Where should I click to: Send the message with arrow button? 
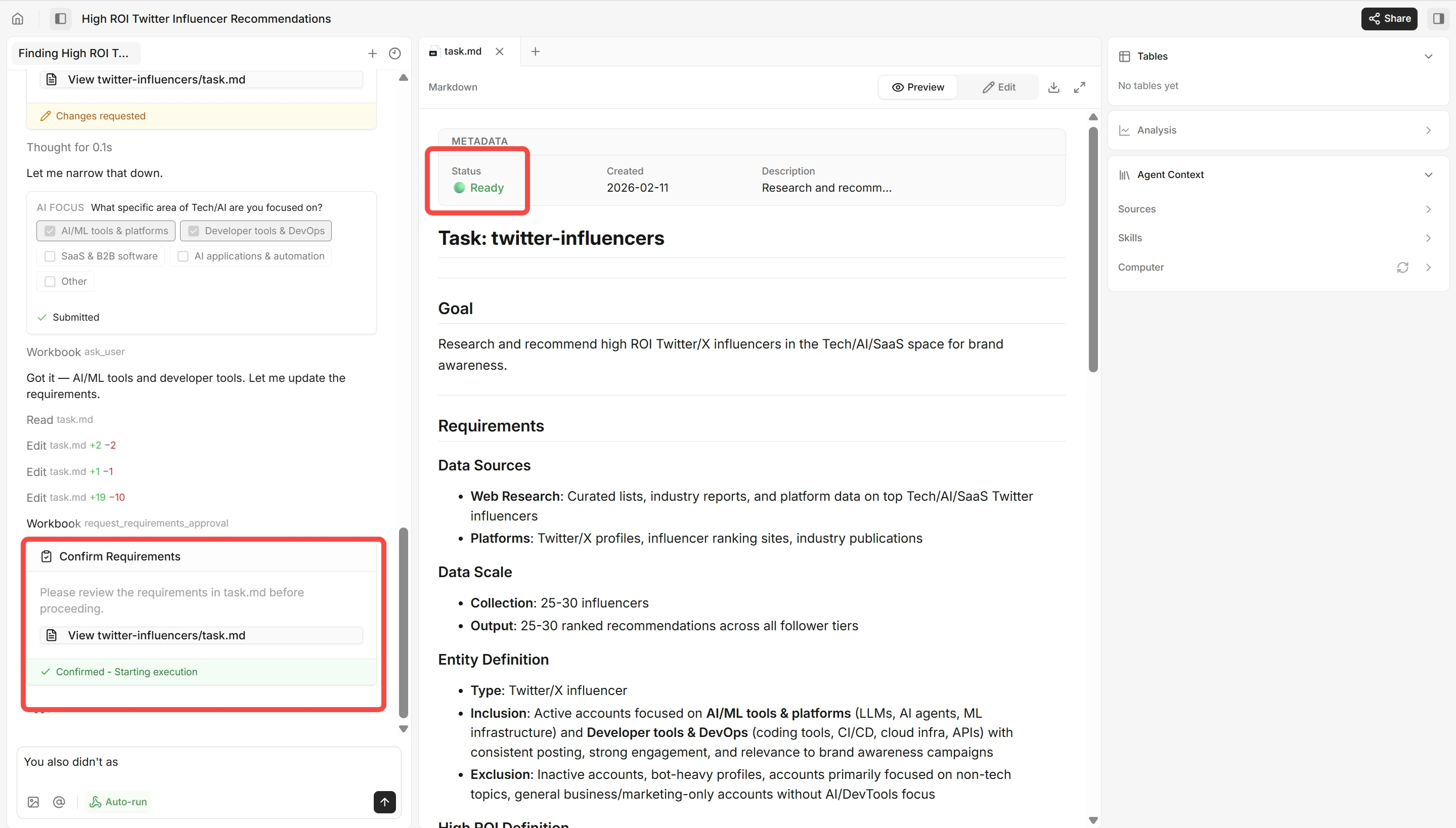pyautogui.click(x=384, y=802)
